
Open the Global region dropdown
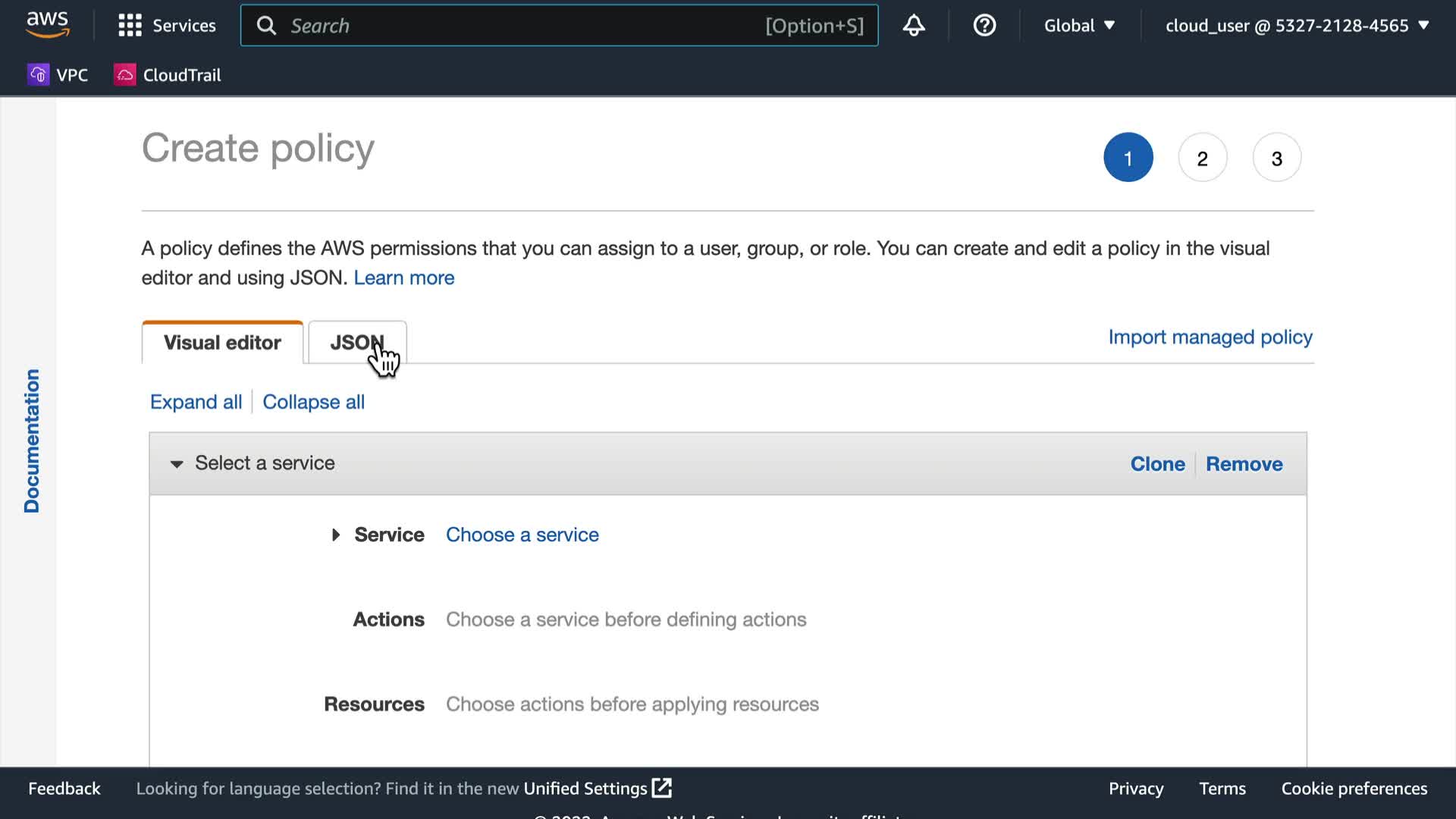click(1078, 26)
